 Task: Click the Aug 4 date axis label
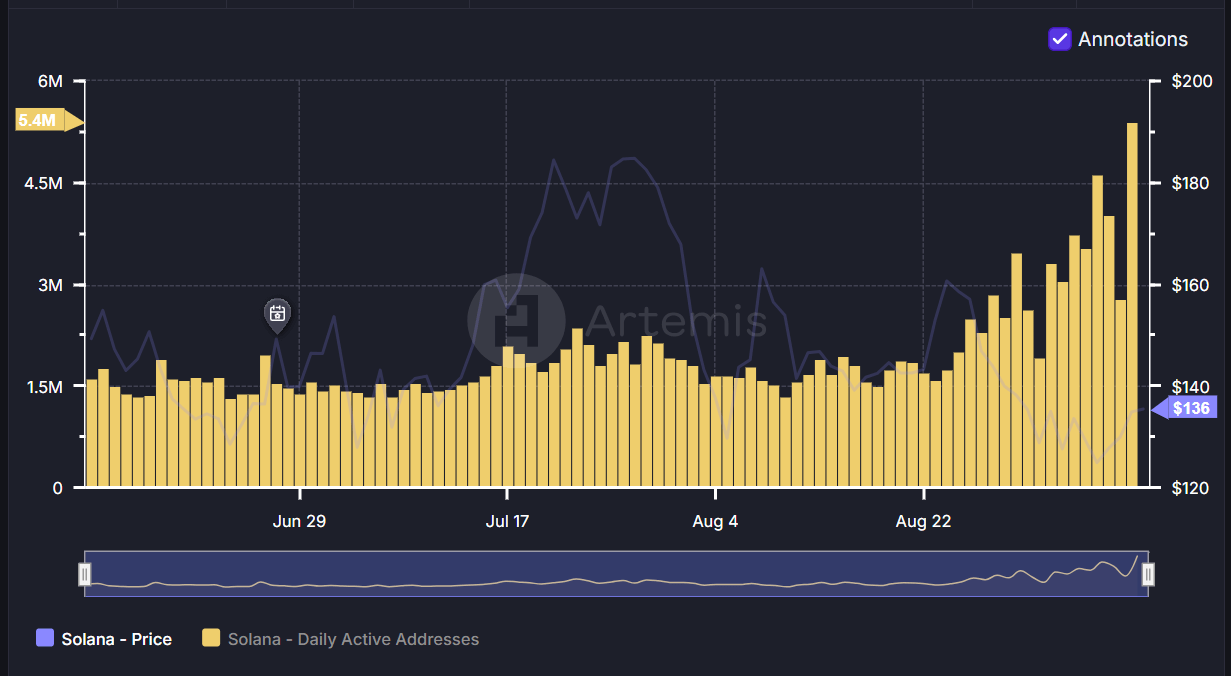point(715,521)
